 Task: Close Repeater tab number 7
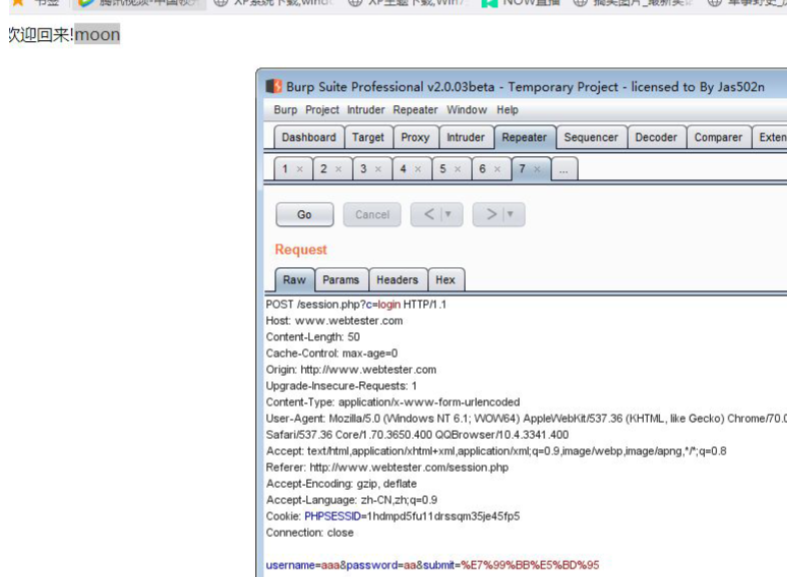537,170
